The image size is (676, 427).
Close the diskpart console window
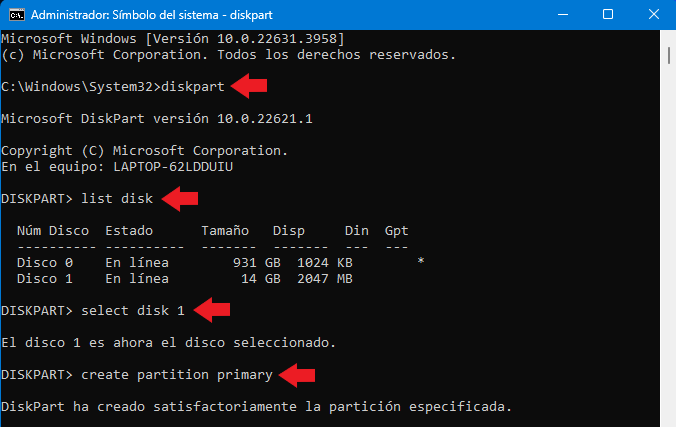(654, 15)
